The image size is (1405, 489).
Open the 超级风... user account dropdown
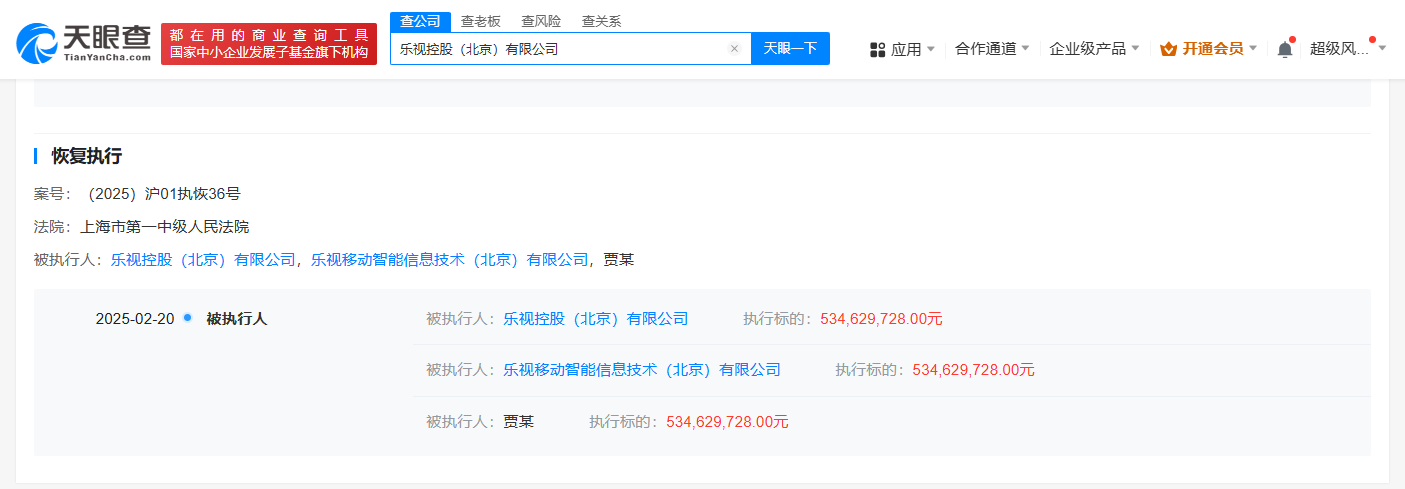click(1348, 48)
